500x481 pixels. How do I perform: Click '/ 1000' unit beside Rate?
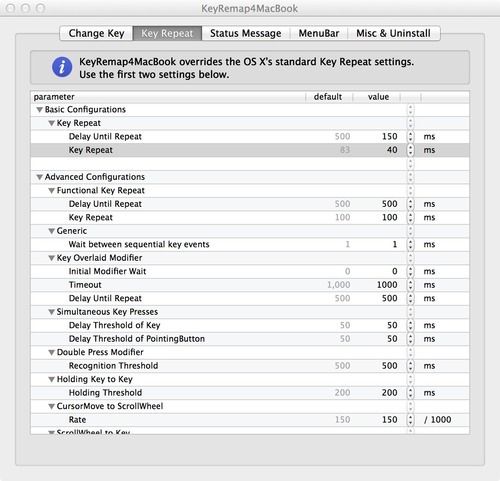pyautogui.click(x=438, y=420)
